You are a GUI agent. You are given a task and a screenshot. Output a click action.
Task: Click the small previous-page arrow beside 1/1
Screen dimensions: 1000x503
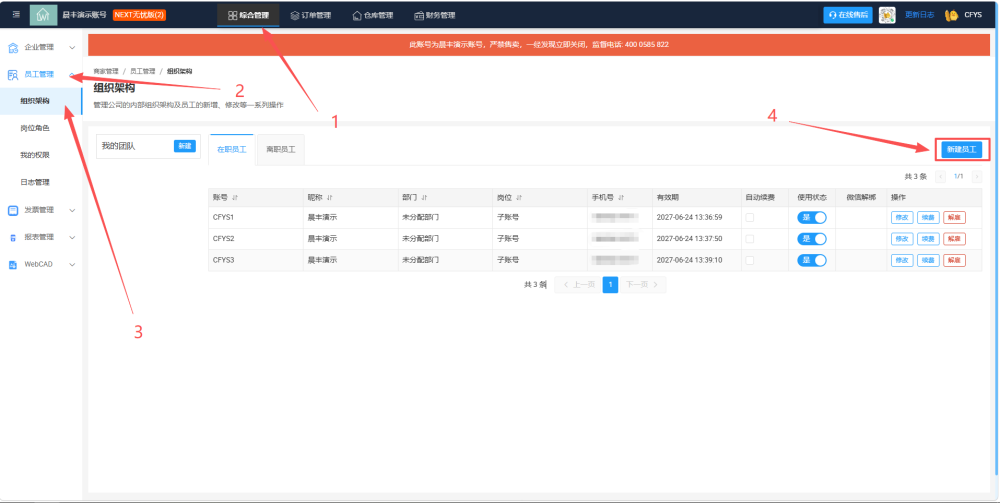point(940,177)
